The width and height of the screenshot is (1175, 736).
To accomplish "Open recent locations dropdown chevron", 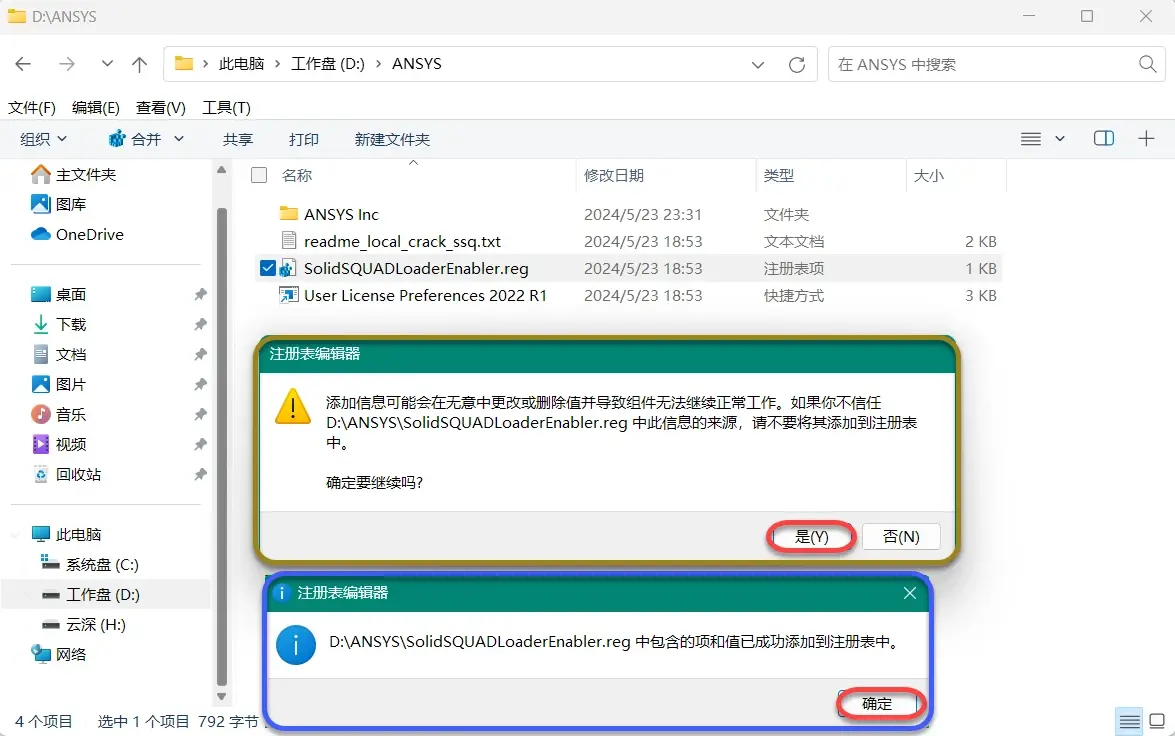I will click(107, 64).
